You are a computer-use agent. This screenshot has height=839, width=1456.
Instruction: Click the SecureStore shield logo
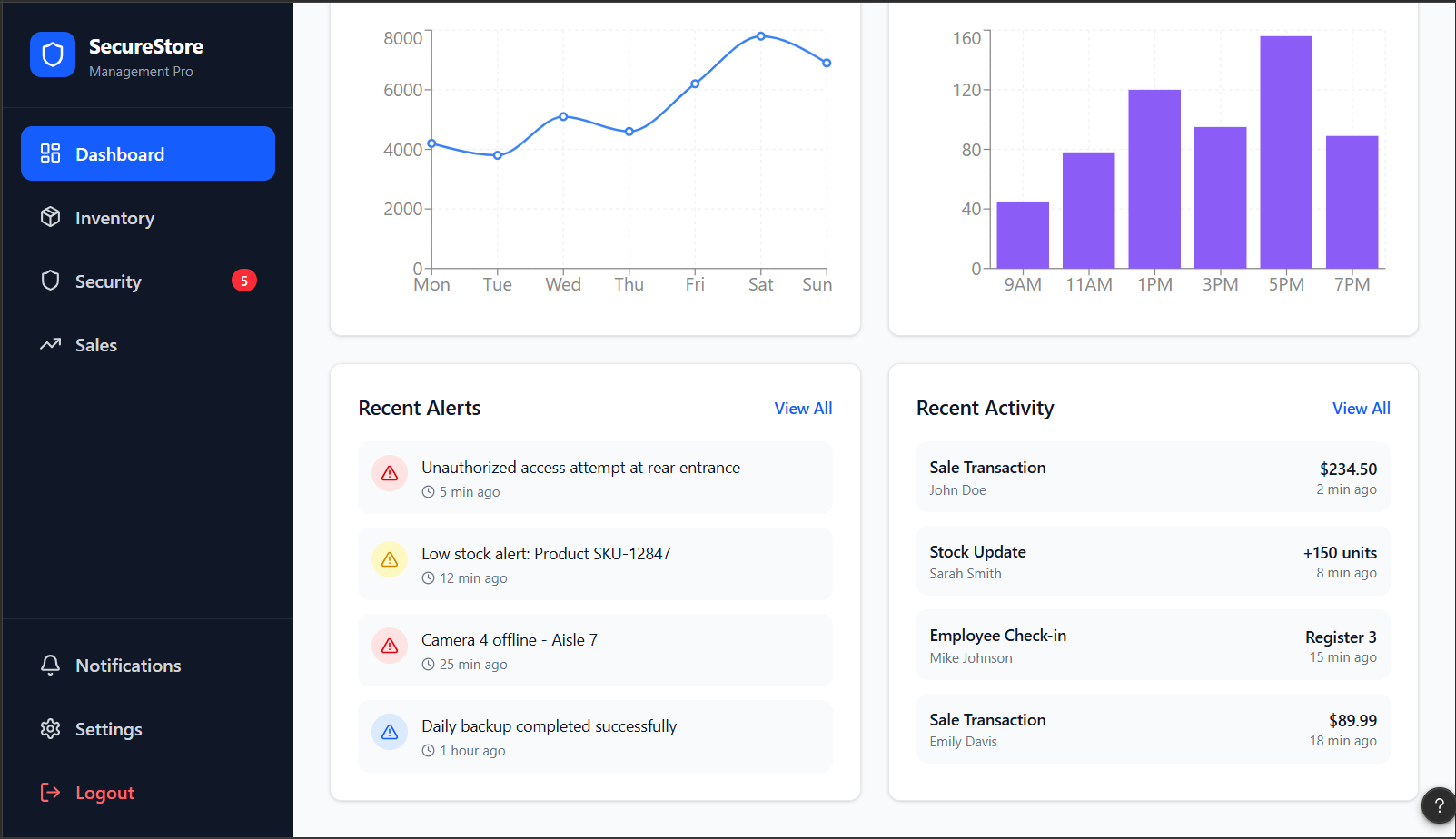[53, 55]
